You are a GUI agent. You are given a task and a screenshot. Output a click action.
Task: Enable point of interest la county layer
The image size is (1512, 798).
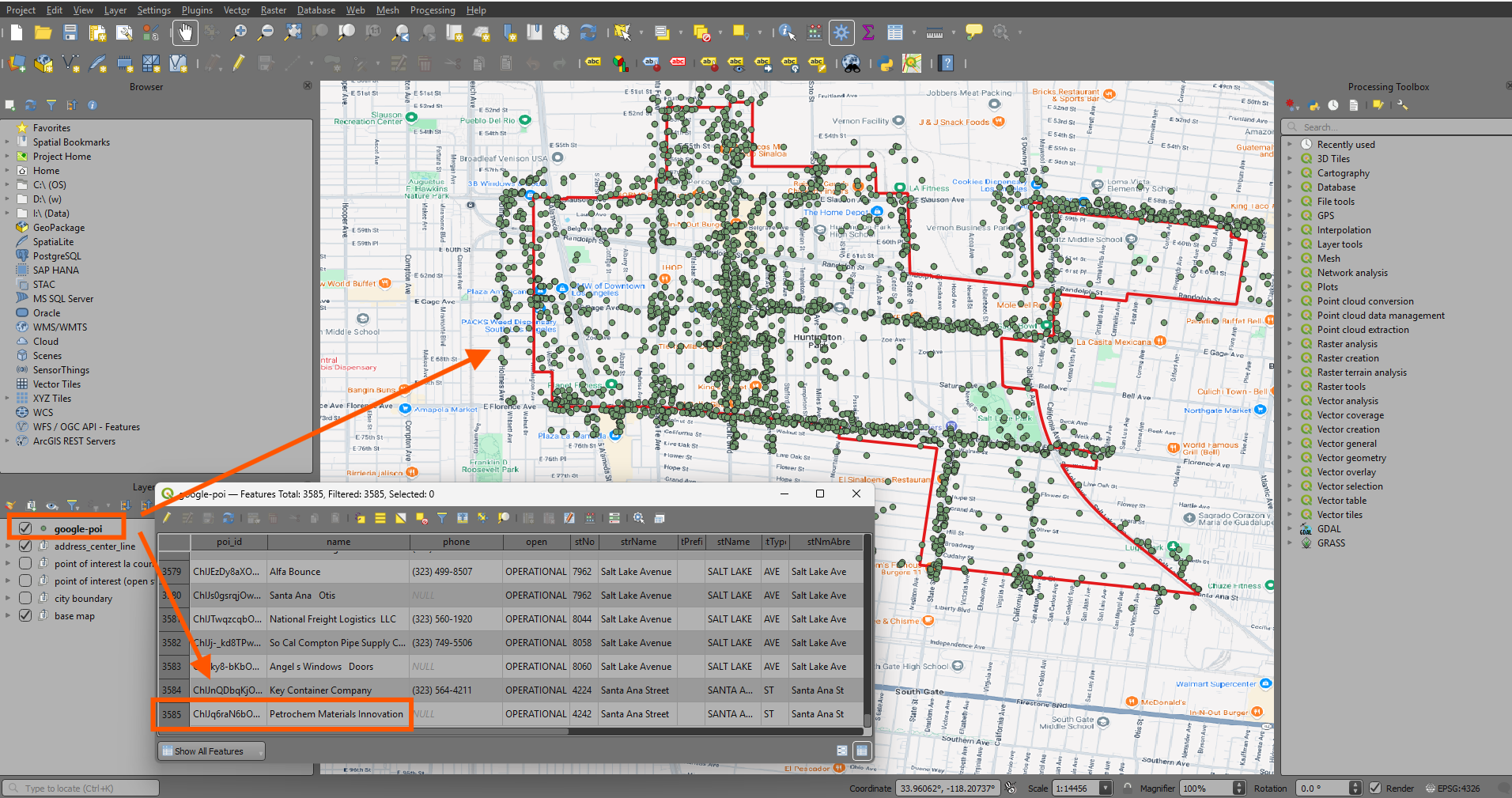[x=25, y=563]
